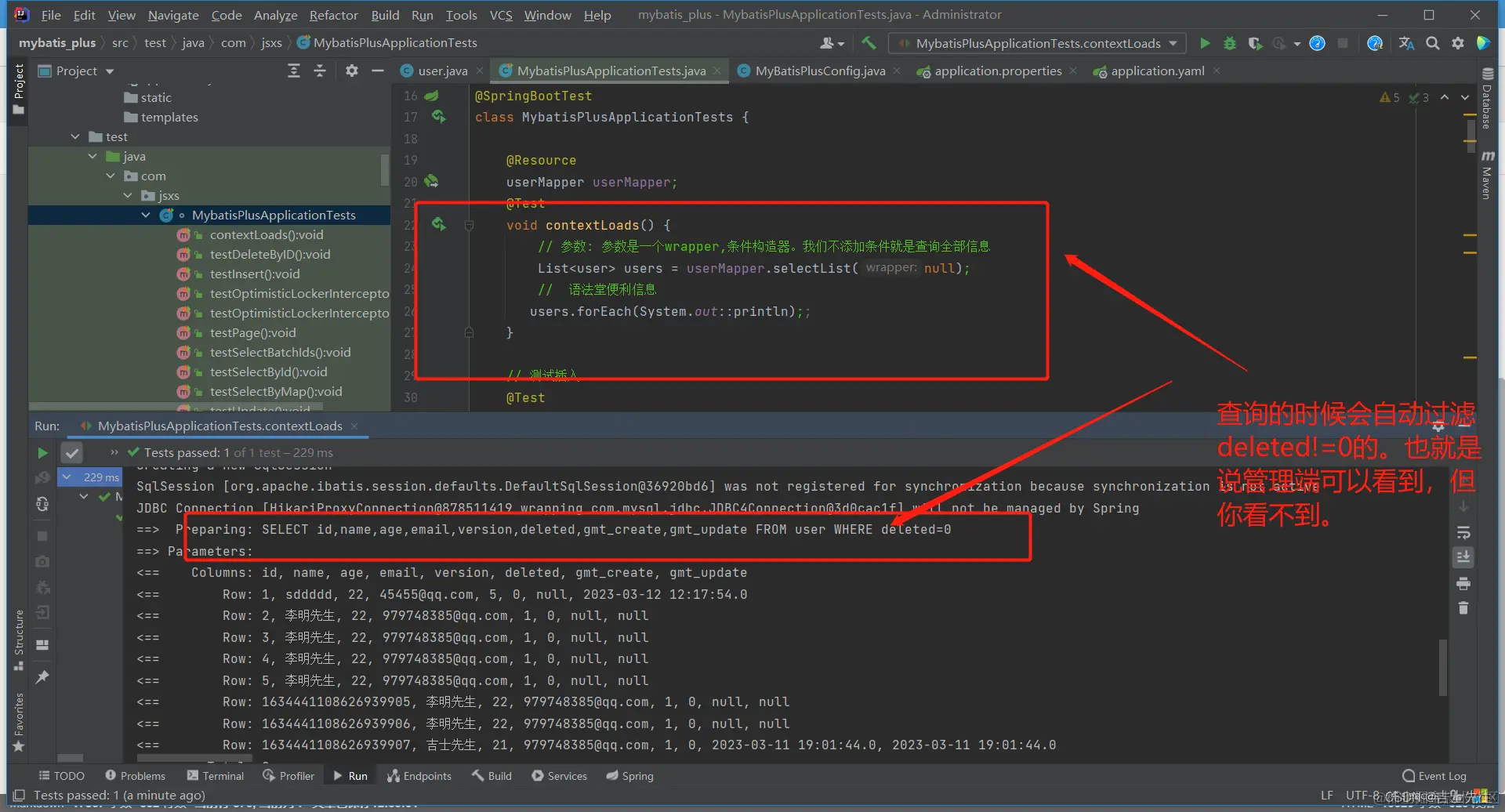Open IDE settings gear in the main toolbar
This screenshot has height=812, width=1505.
pyautogui.click(x=1457, y=43)
